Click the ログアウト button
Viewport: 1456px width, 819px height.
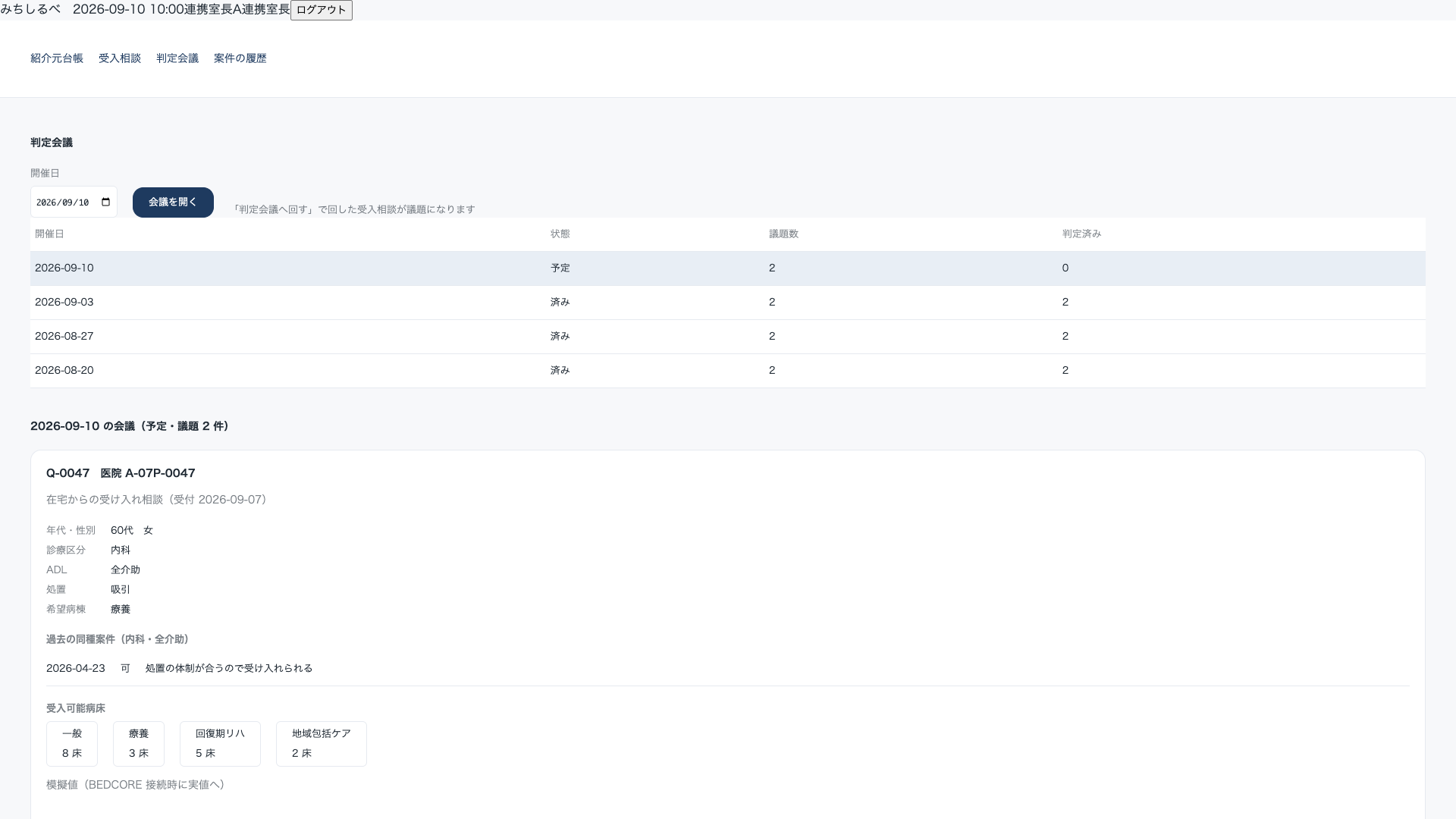tap(322, 10)
